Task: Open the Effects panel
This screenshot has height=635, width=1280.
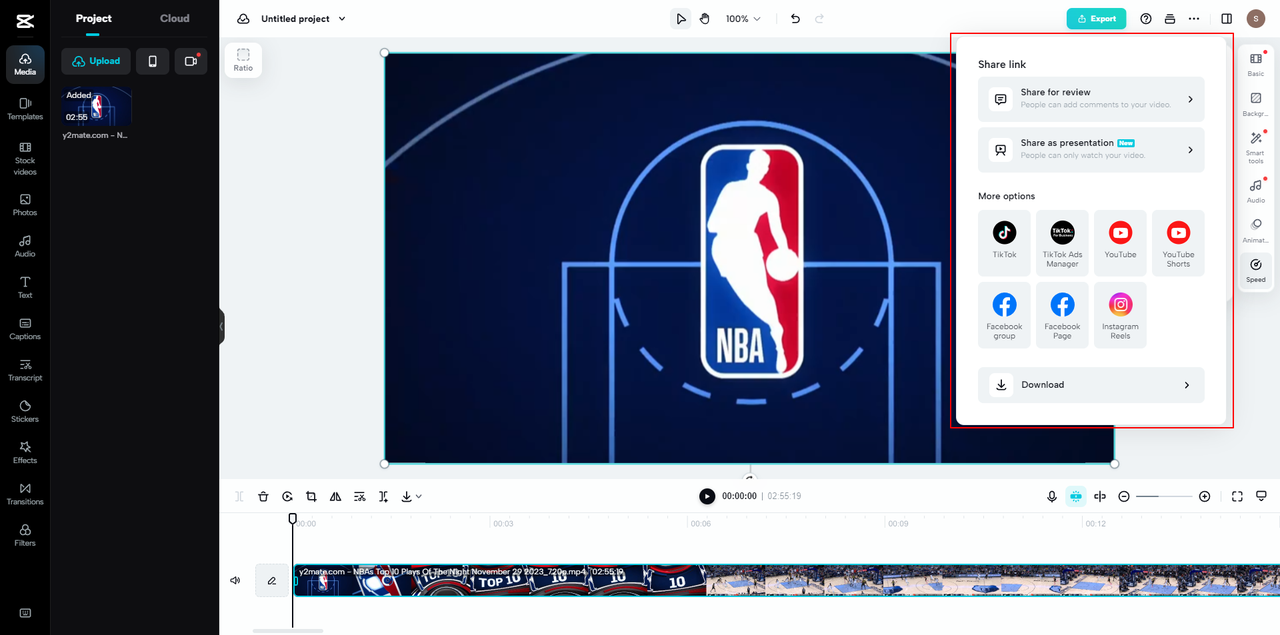Action: pyautogui.click(x=25, y=452)
